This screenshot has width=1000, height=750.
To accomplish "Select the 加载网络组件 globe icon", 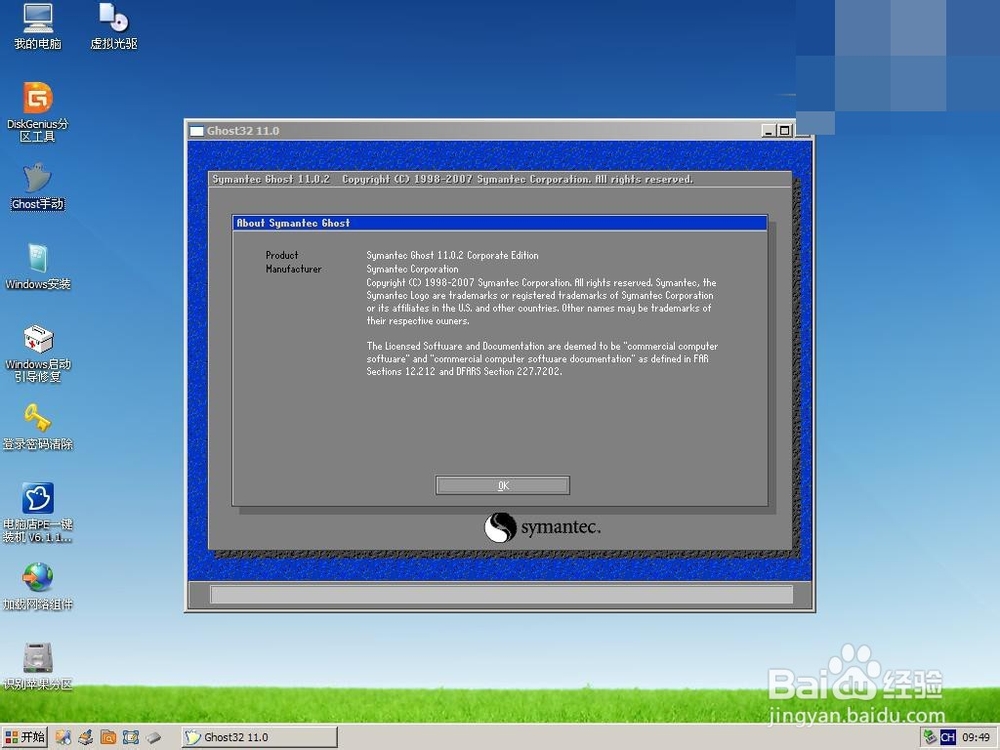I will tap(38, 587).
